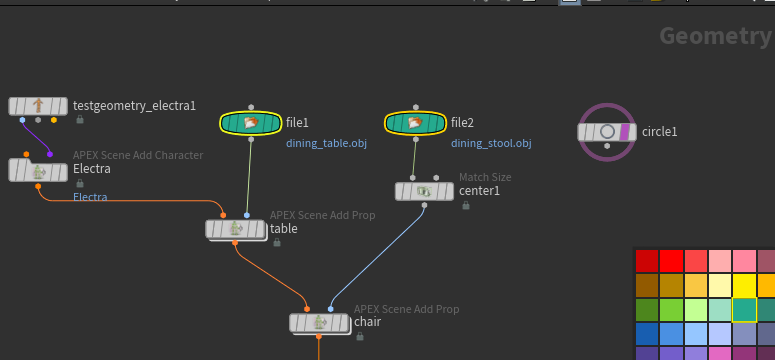Click the circle1 node circle icon

pyautogui.click(x=607, y=132)
